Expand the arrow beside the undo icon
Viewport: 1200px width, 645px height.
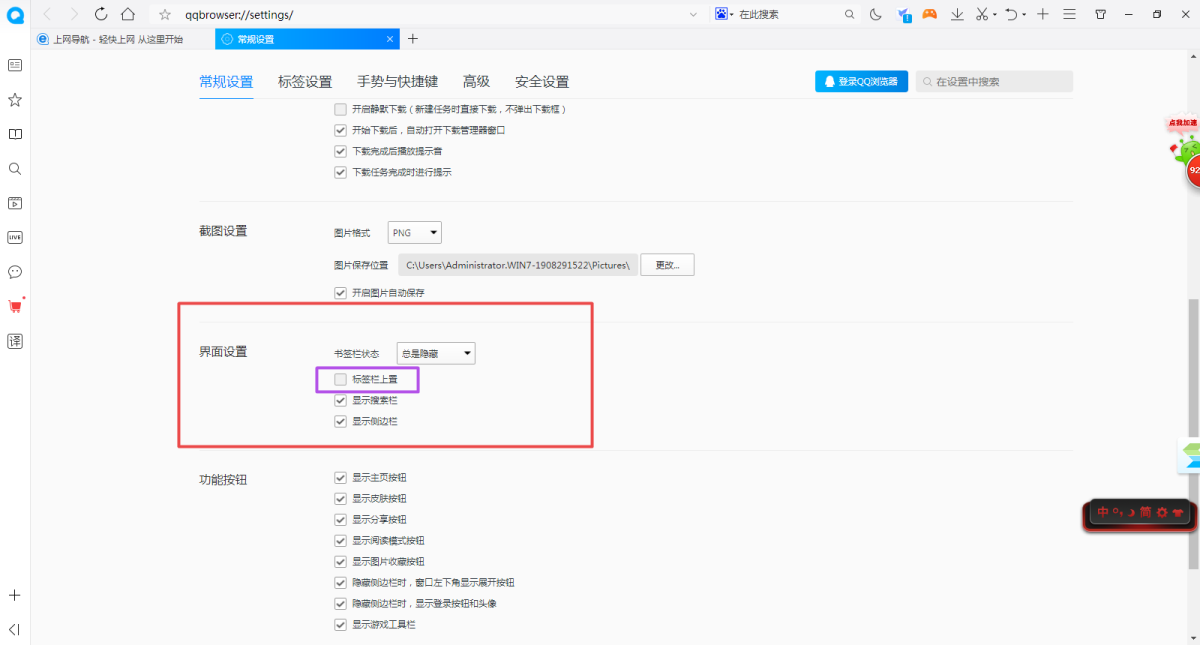click(x=1024, y=15)
